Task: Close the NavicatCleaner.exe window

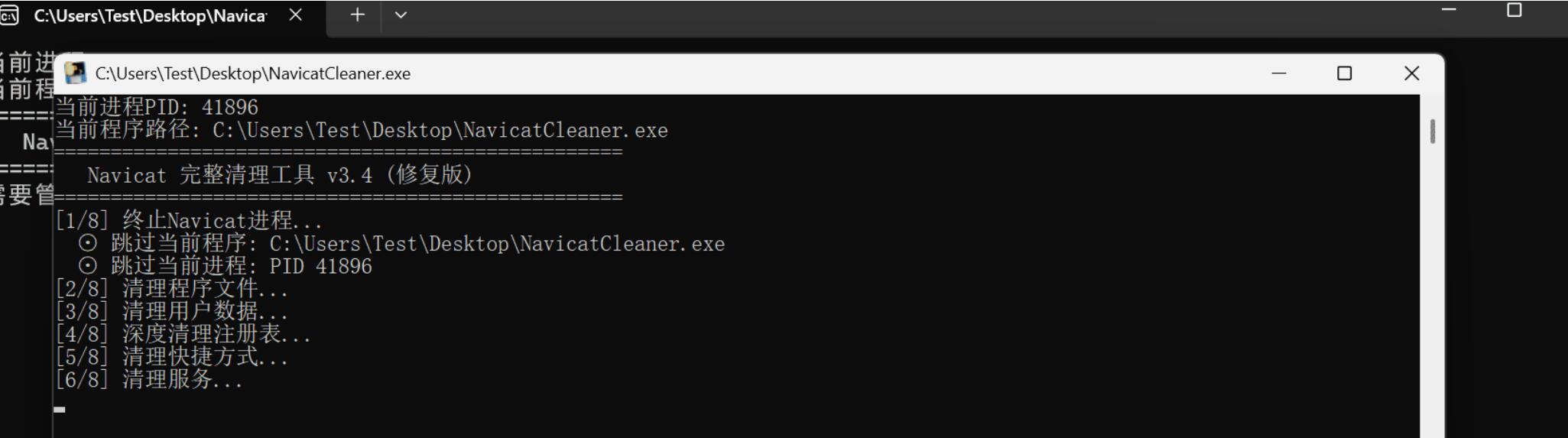Action: 1411,73
